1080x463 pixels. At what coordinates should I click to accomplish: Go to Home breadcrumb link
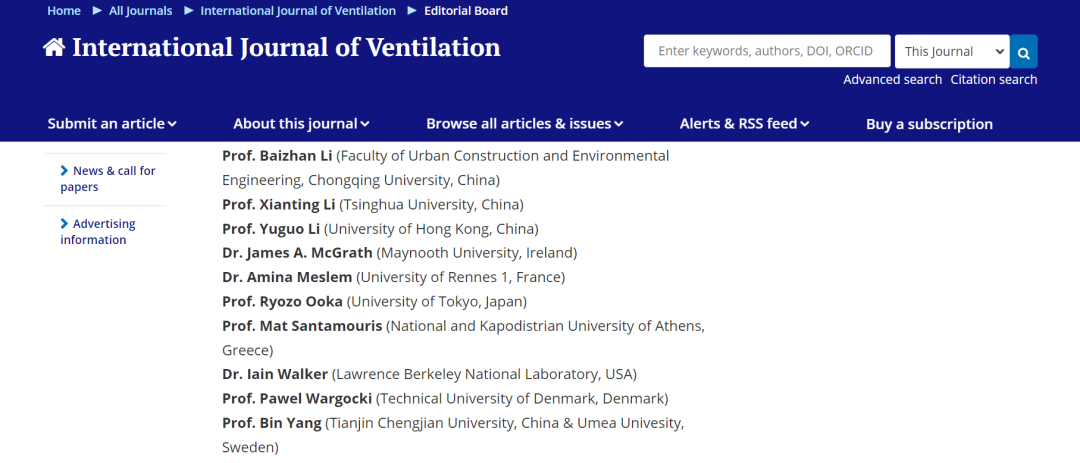click(63, 10)
